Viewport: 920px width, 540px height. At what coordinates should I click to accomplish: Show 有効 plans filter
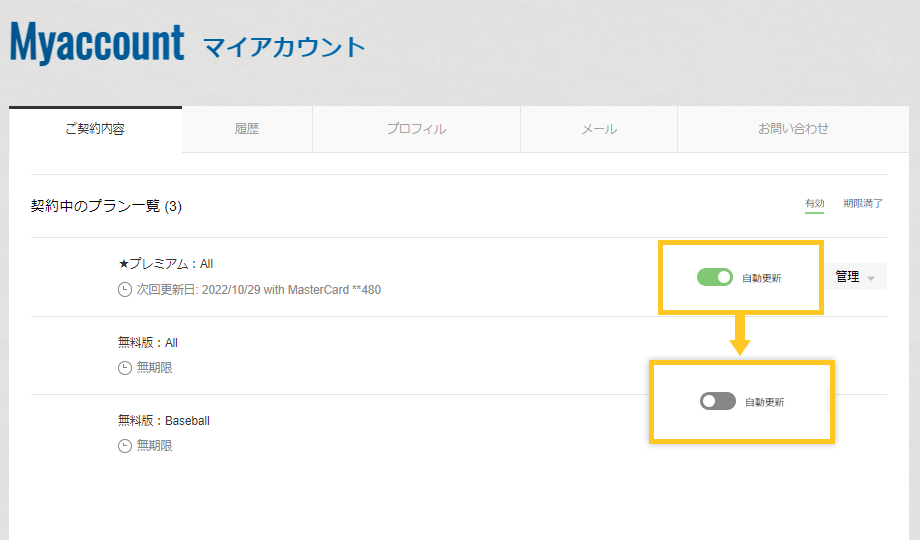pyautogui.click(x=814, y=204)
